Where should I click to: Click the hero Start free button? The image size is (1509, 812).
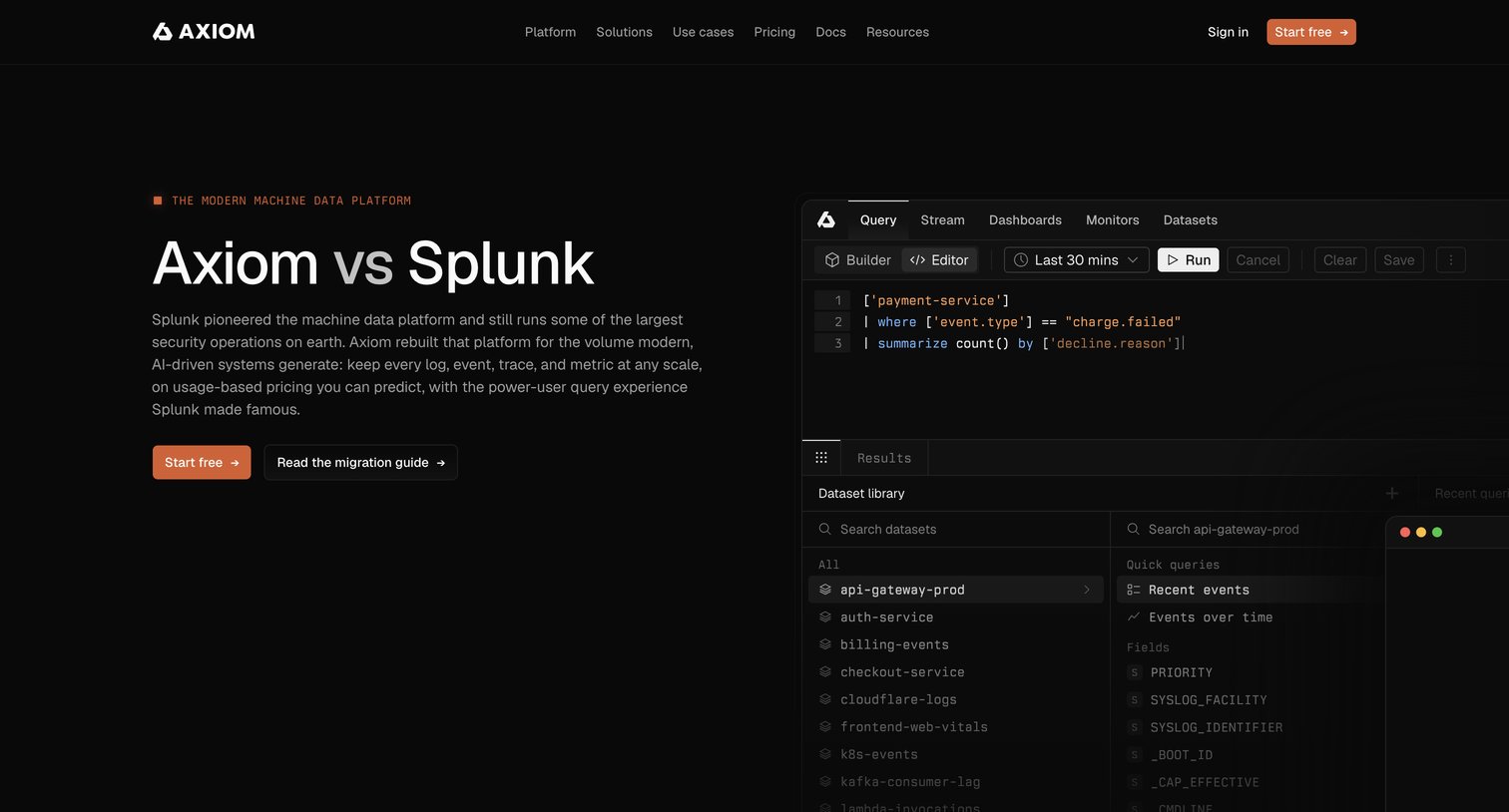pos(202,463)
